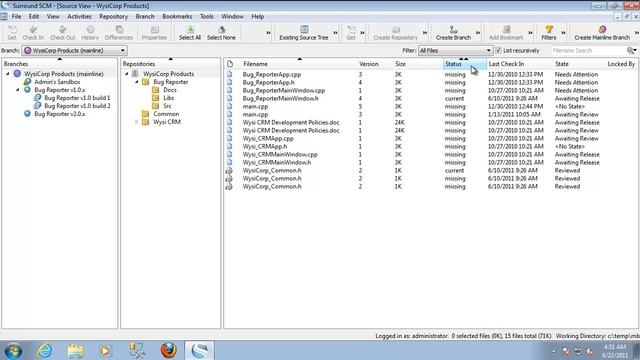Click the Libs folder icon
The image size is (640, 360).
pyautogui.click(x=156, y=98)
